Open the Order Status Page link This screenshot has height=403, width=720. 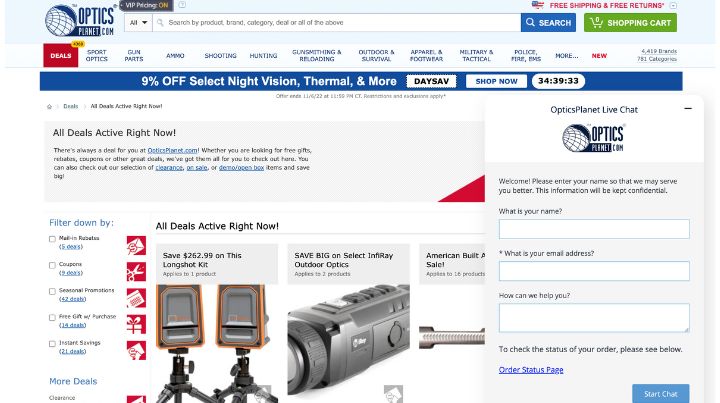531,369
